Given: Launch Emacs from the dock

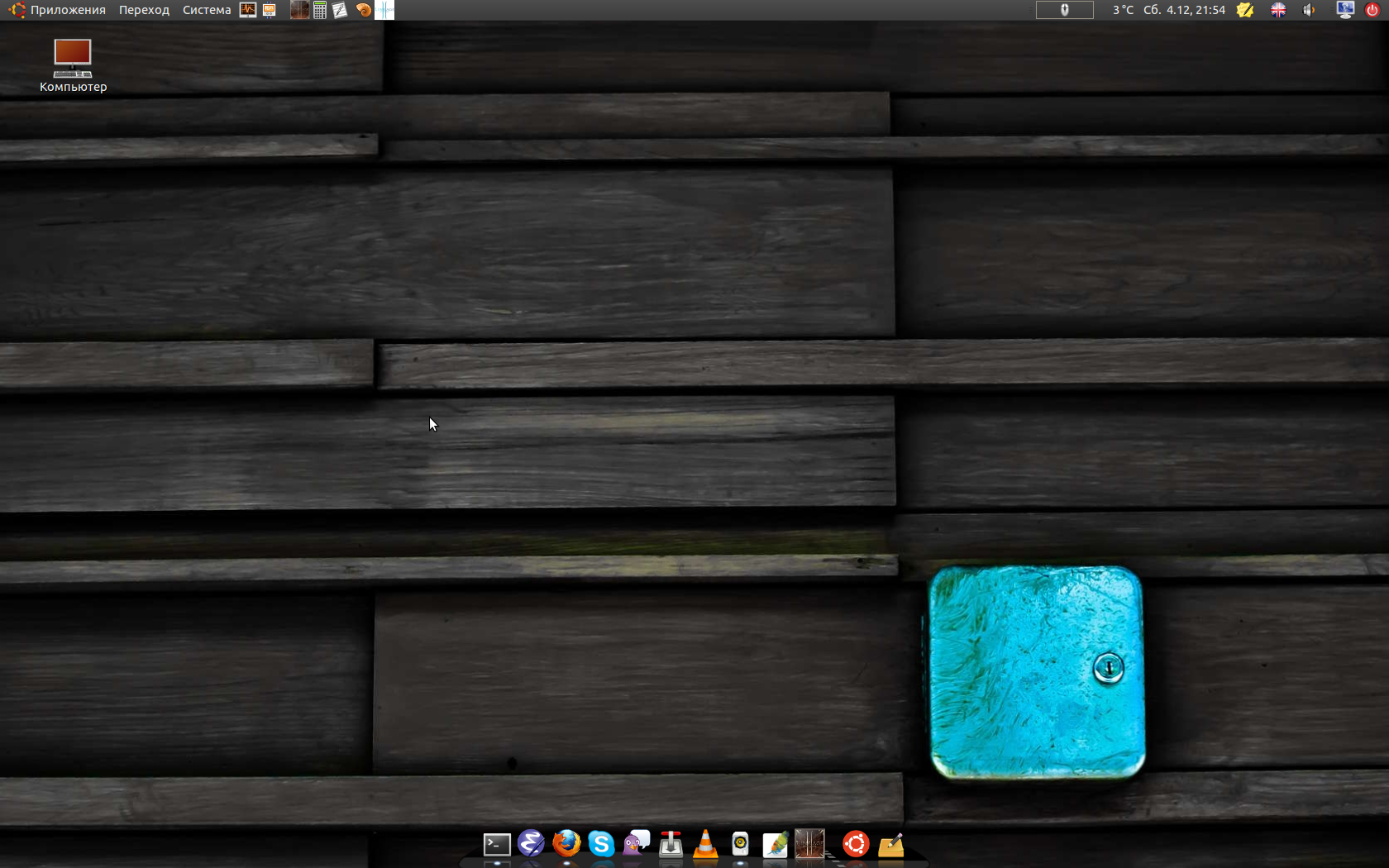Looking at the screenshot, I should tap(531, 843).
